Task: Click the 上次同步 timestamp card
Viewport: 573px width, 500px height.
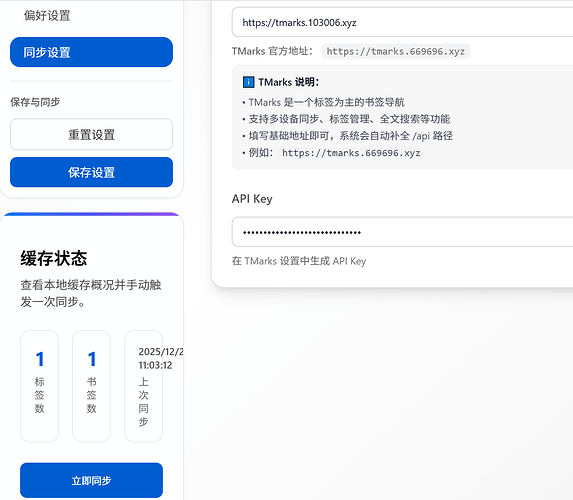Action: [x=144, y=386]
